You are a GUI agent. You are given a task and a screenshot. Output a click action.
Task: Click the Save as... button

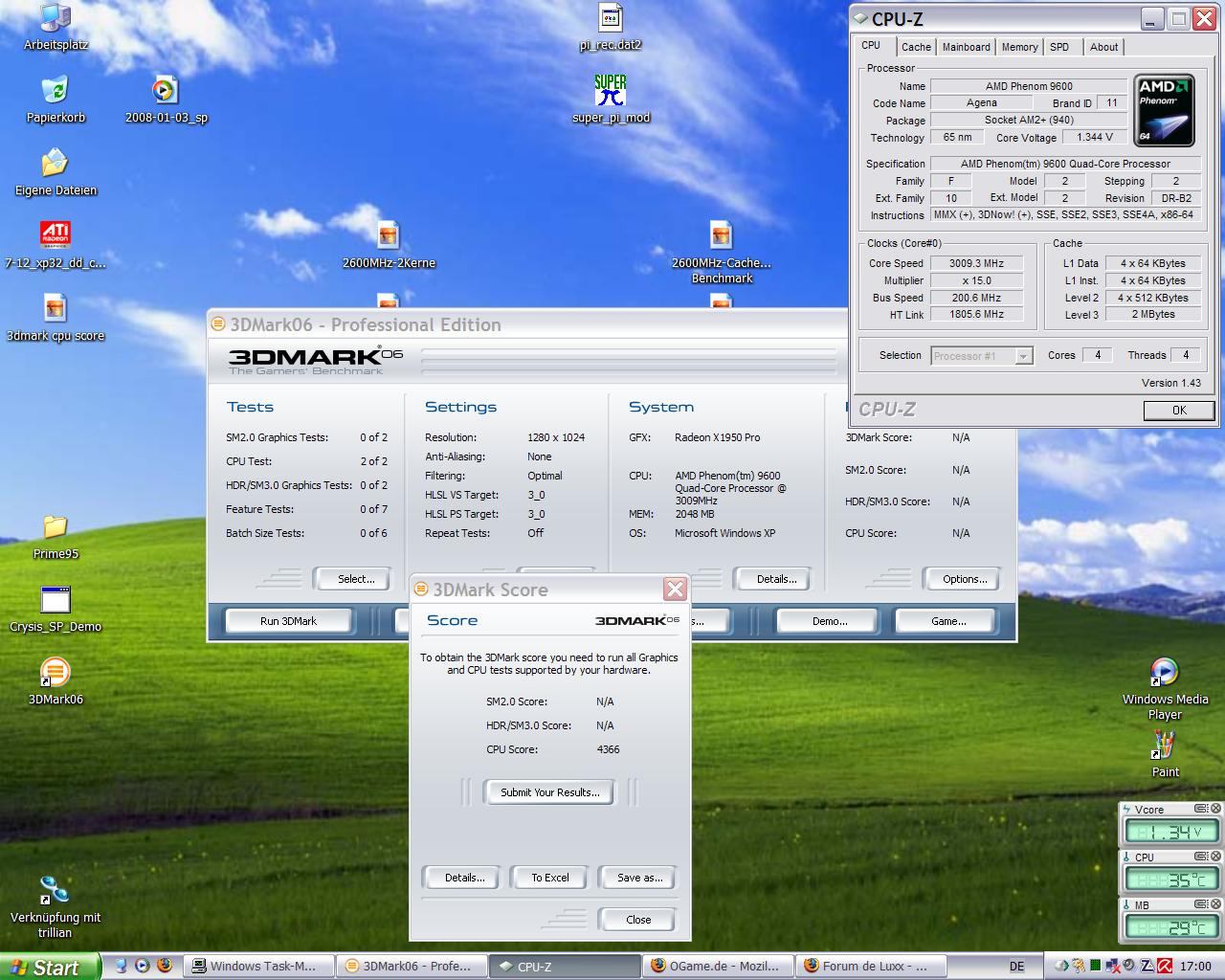pyautogui.click(x=639, y=878)
